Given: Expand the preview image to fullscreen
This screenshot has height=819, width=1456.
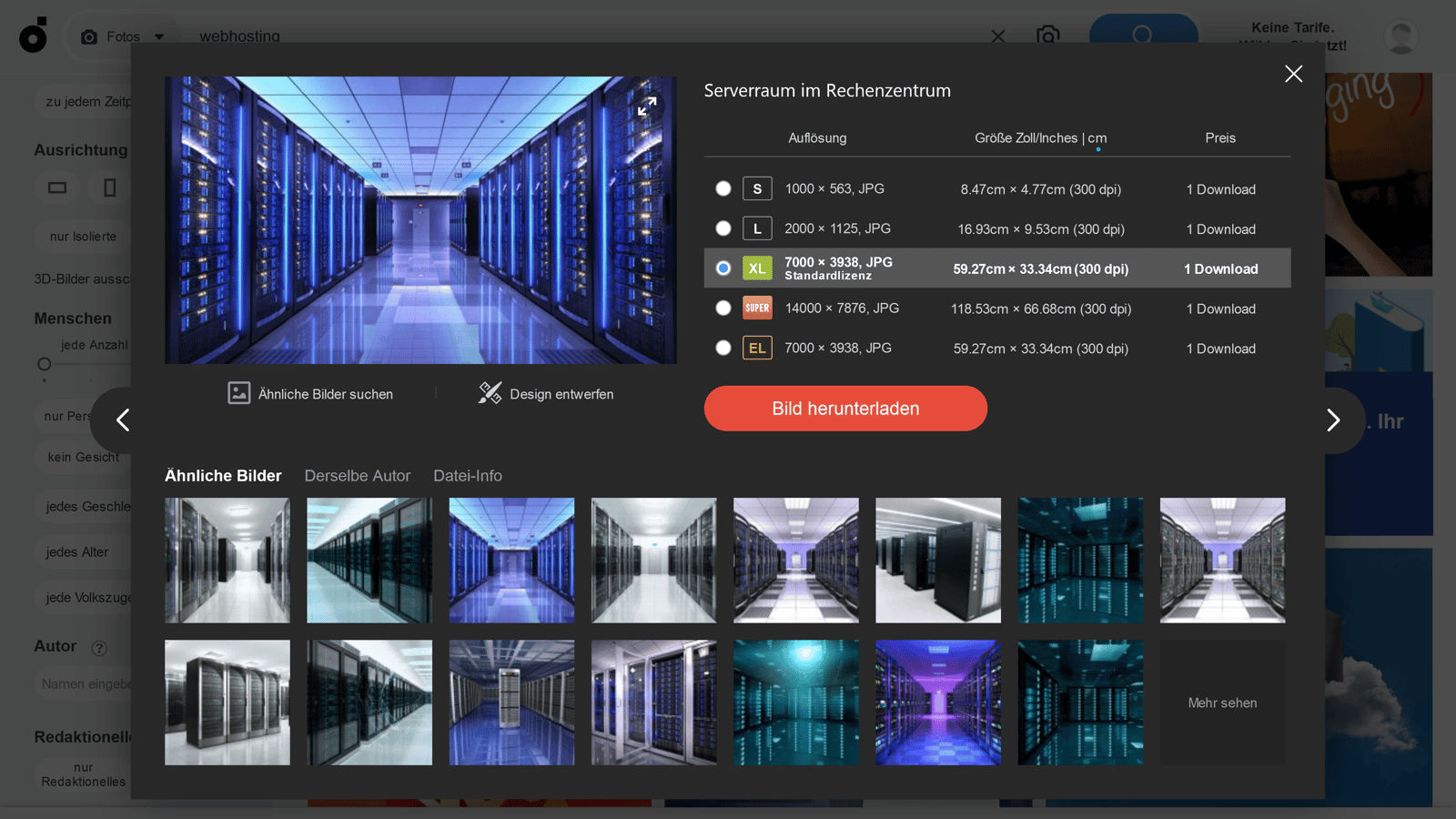Looking at the screenshot, I should (648, 106).
